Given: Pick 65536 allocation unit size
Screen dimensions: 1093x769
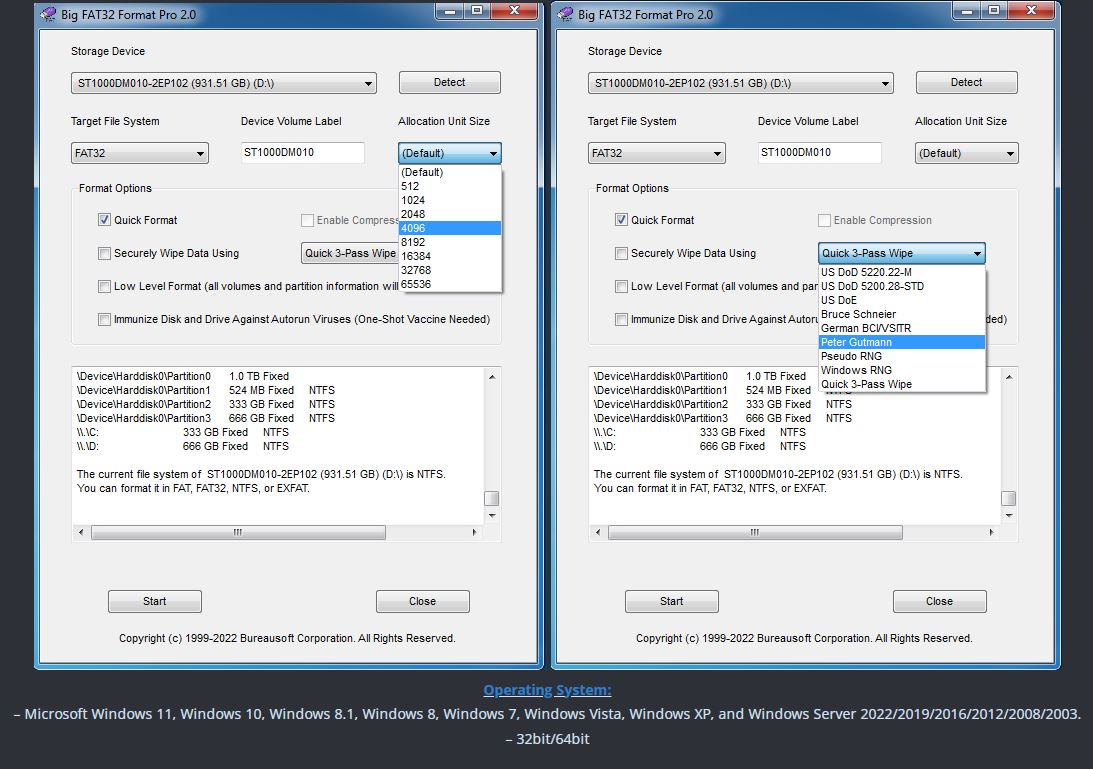Looking at the screenshot, I should tap(450, 284).
